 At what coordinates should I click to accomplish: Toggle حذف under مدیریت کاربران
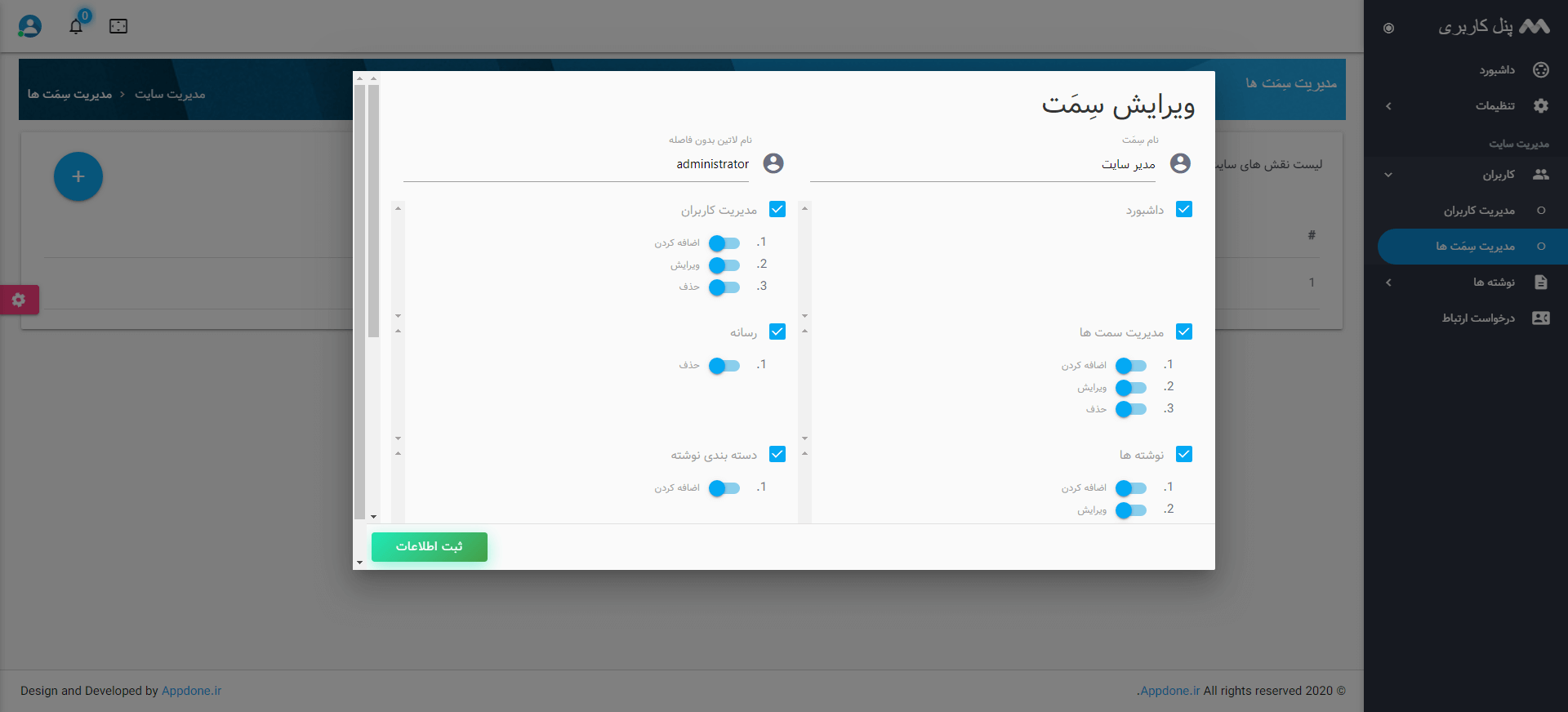724,287
